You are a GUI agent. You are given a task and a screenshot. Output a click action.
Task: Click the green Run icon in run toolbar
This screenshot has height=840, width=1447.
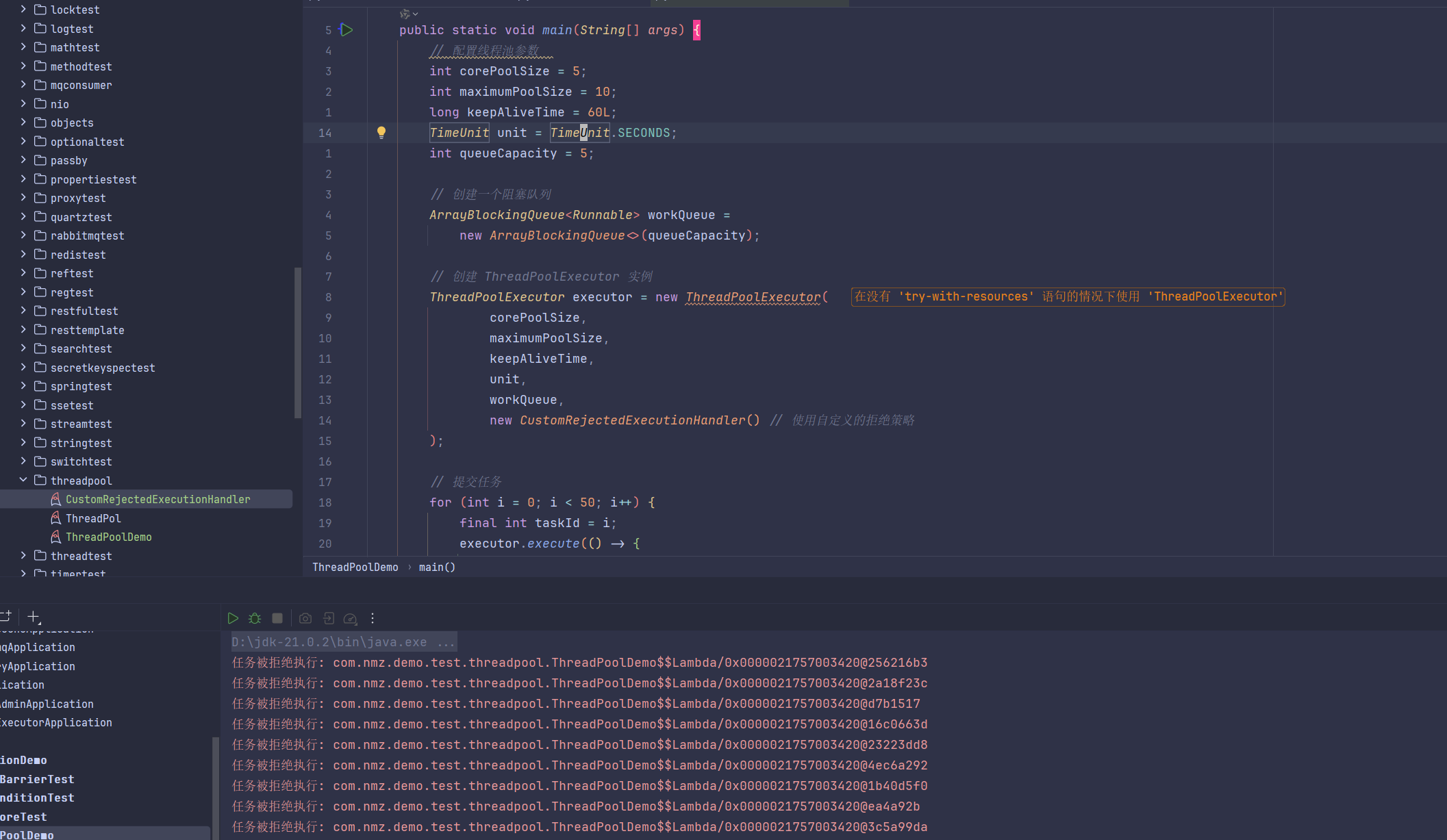(x=233, y=618)
